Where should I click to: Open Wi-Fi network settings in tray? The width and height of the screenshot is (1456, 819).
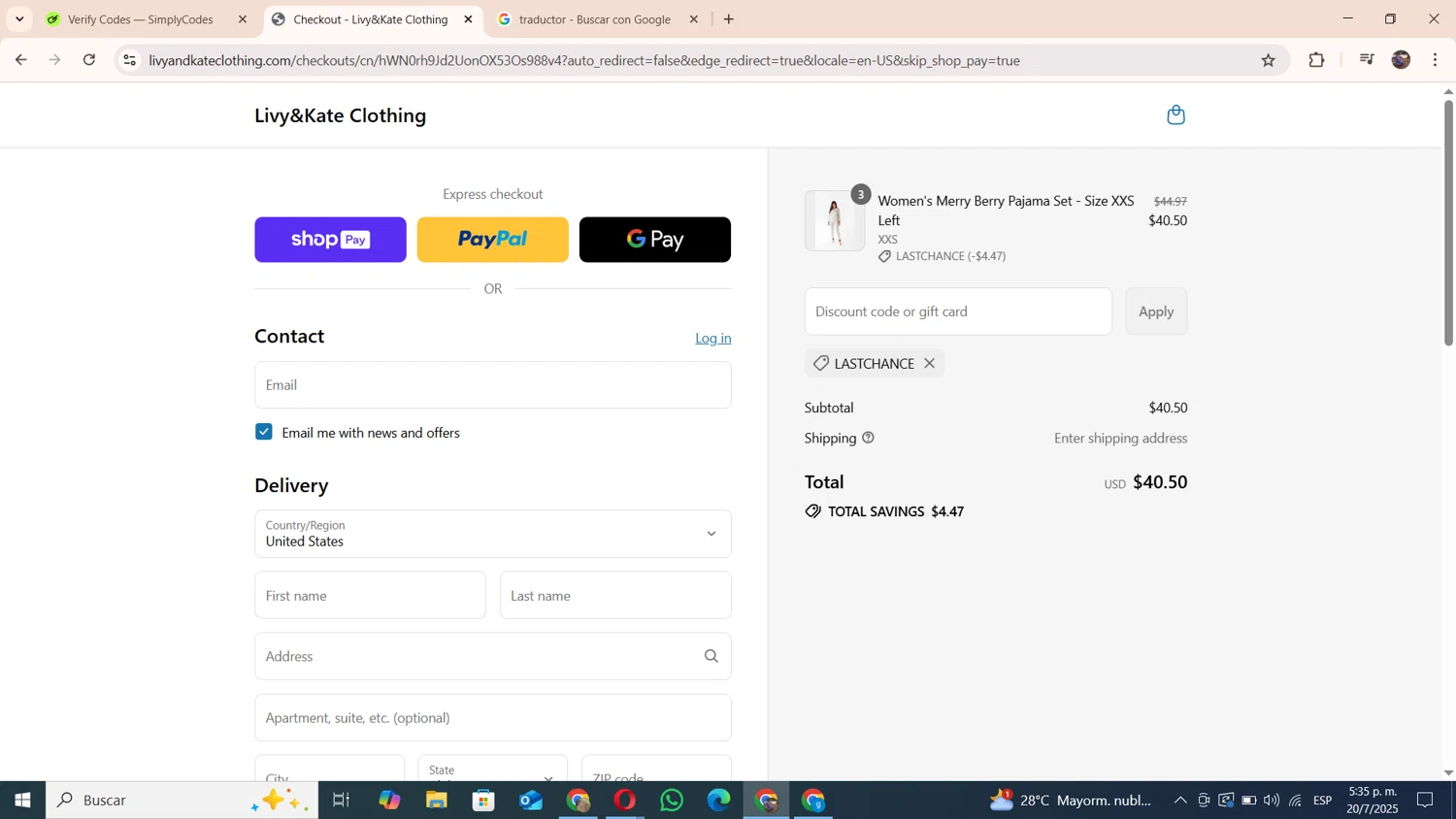1295,801
